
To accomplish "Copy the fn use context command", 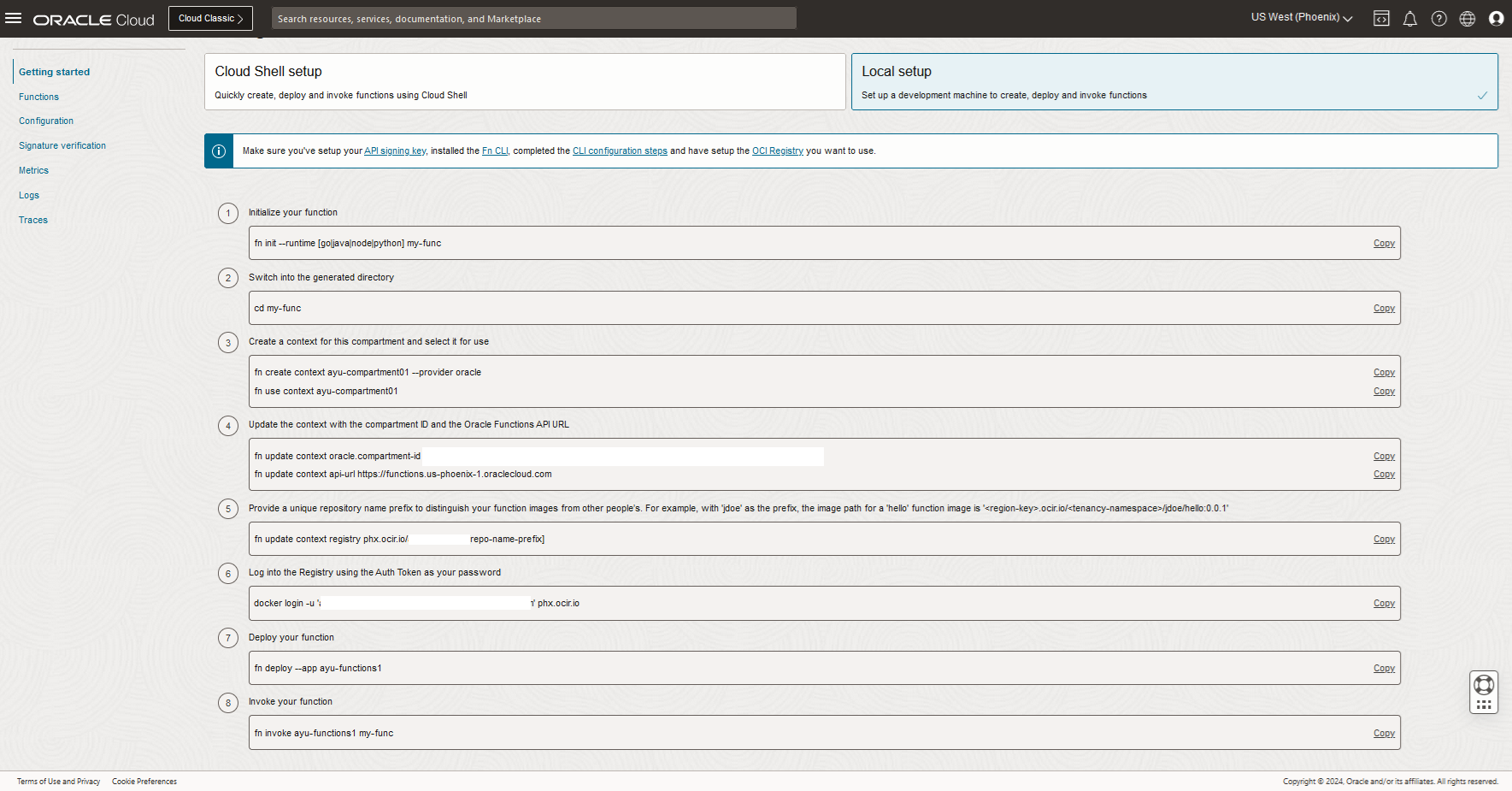I will 1384,392.
